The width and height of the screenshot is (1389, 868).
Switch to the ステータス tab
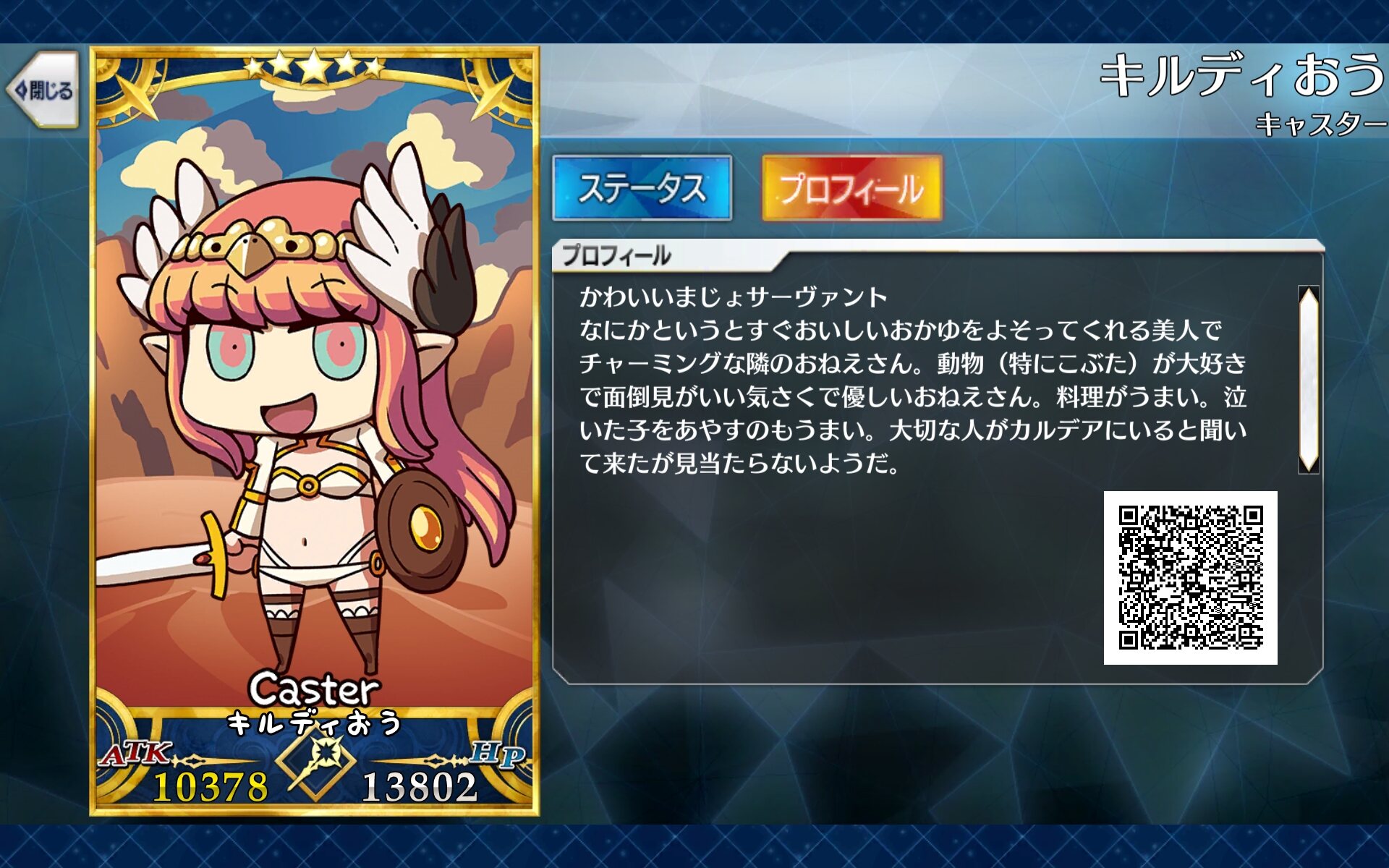pos(642,188)
